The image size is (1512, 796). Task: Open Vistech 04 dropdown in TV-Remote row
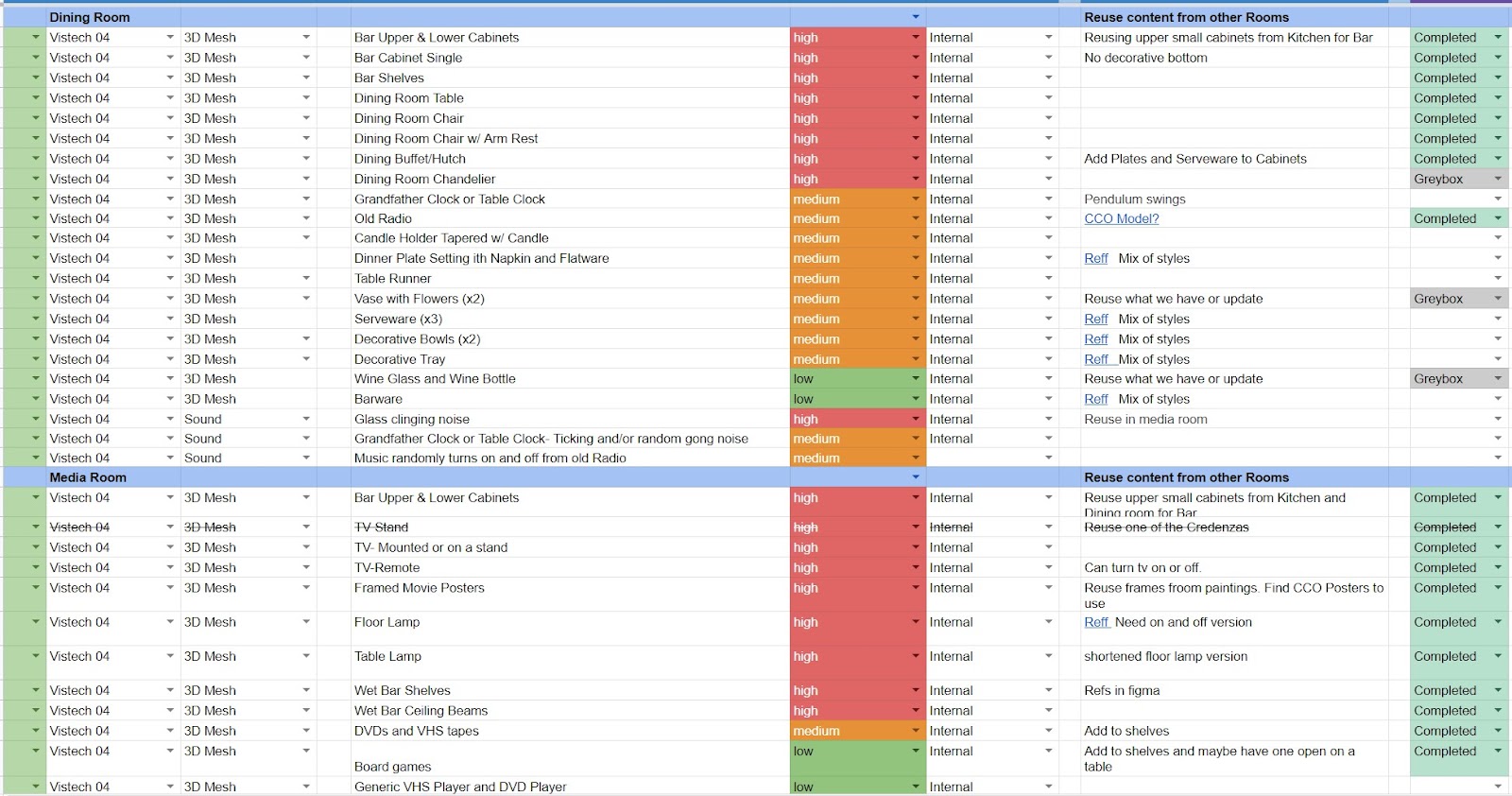coord(170,568)
